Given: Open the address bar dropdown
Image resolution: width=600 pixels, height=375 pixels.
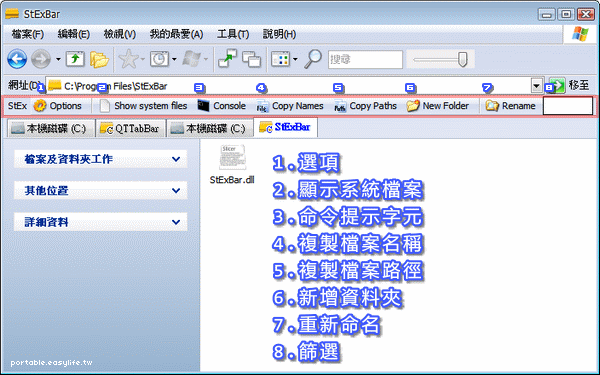Looking at the screenshot, I should pos(536,86).
